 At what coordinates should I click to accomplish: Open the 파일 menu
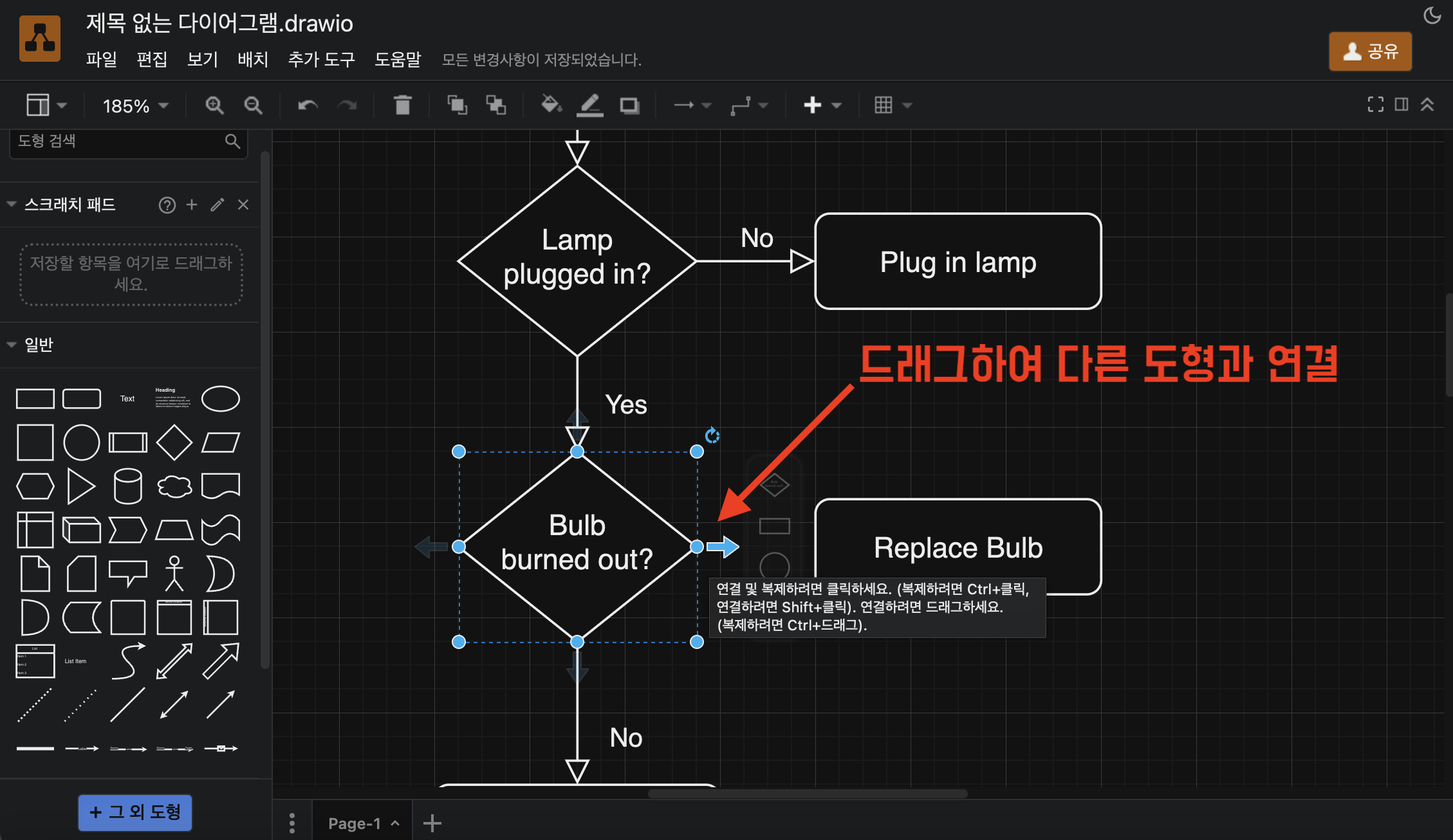click(x=102, y=59)
